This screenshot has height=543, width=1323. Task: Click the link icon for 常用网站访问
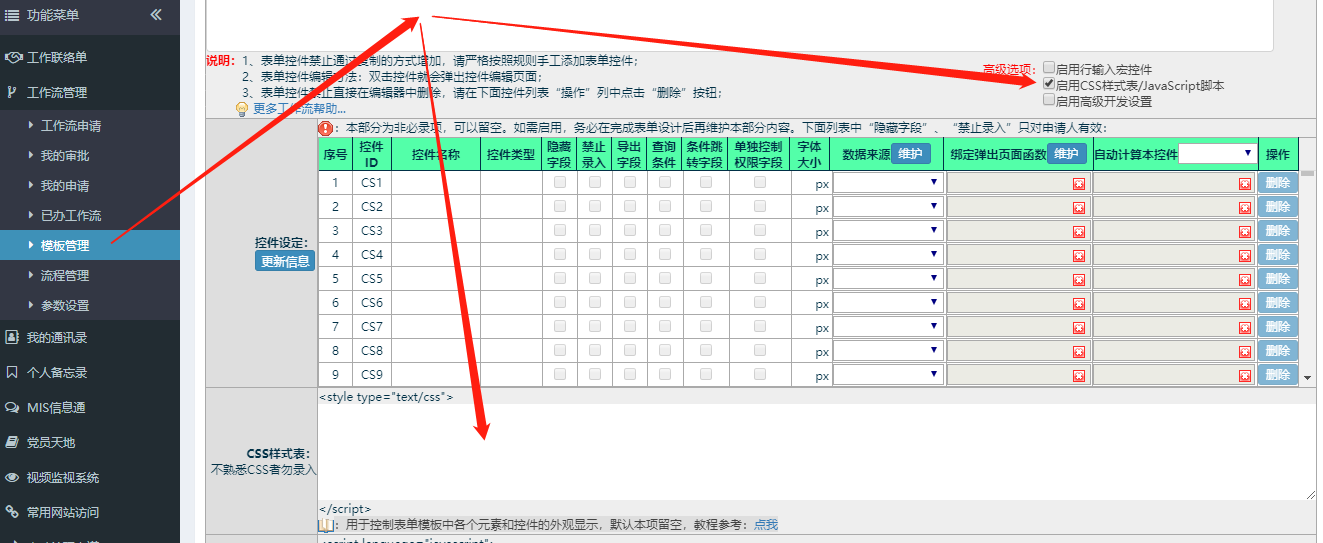pyautogui.click(x=13, y=512)
